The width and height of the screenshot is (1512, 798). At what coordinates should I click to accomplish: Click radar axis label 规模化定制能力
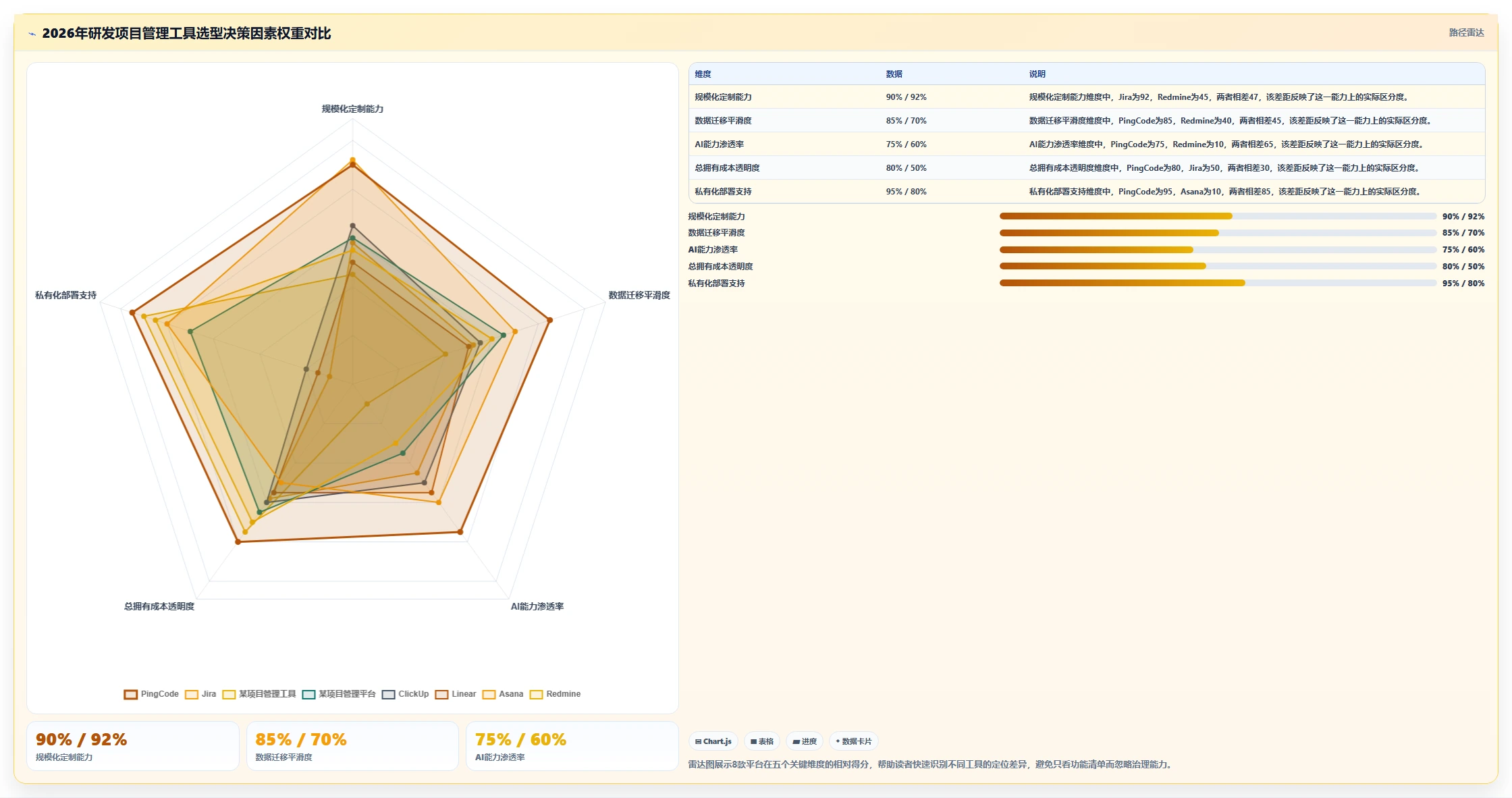pos(352,109)
